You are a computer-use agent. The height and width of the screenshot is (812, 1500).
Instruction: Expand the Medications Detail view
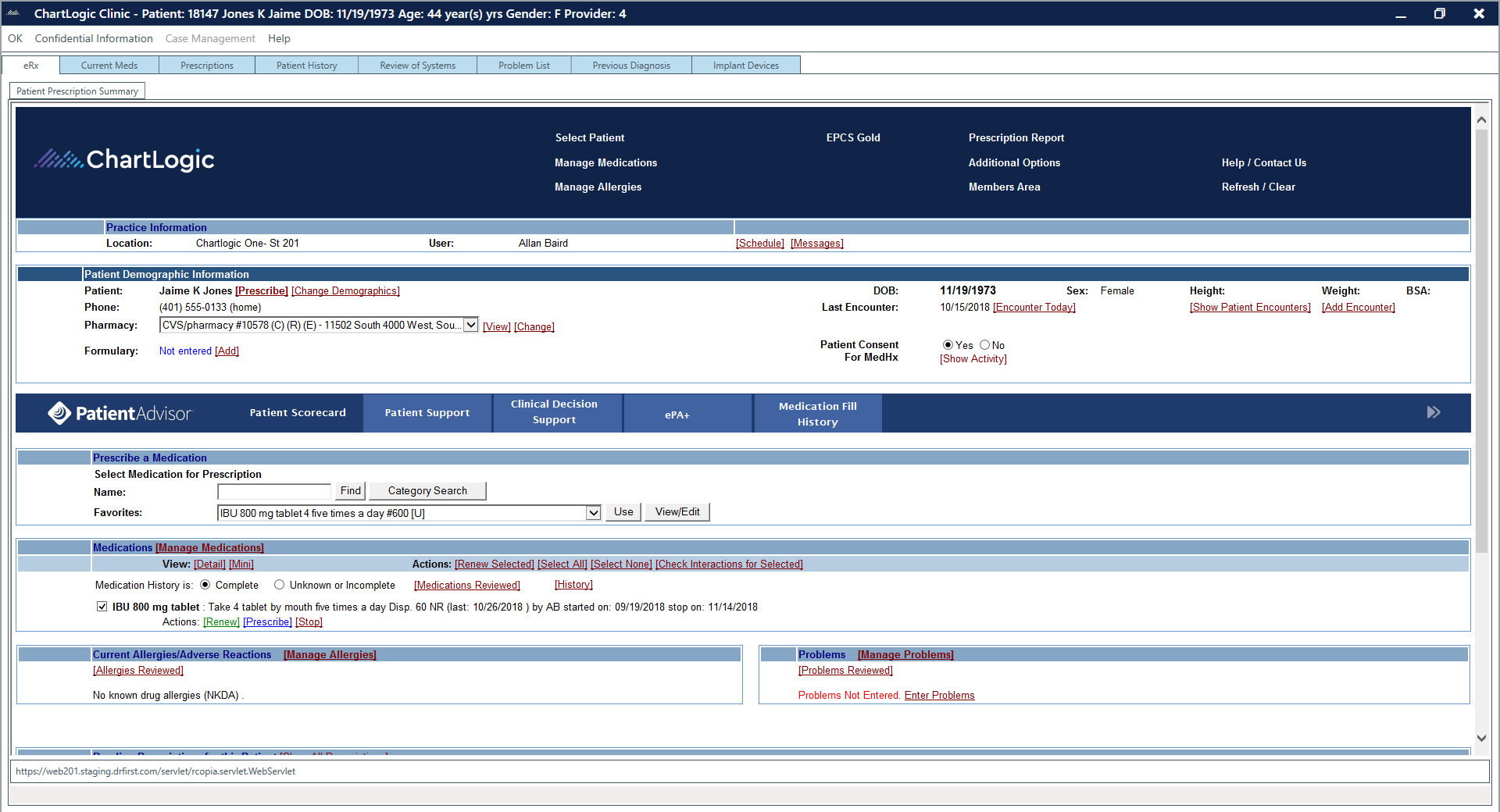(x=209, y=563)
